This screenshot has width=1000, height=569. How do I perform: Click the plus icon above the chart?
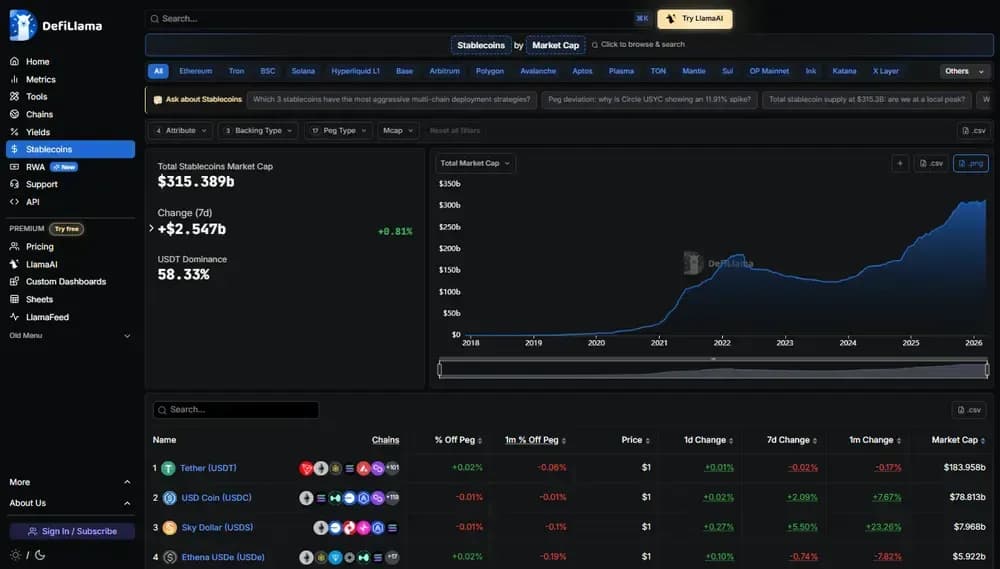coord(899,163)
